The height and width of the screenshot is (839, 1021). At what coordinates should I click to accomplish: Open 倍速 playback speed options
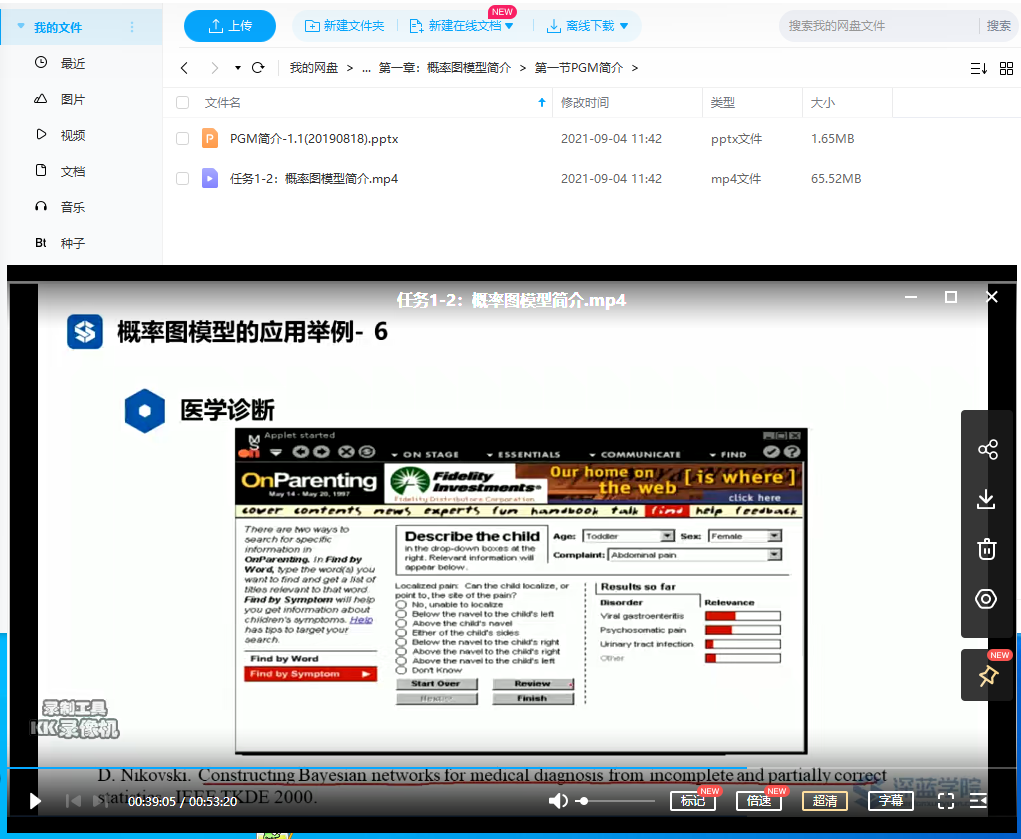pyautogui.click(x=759, y=801)
